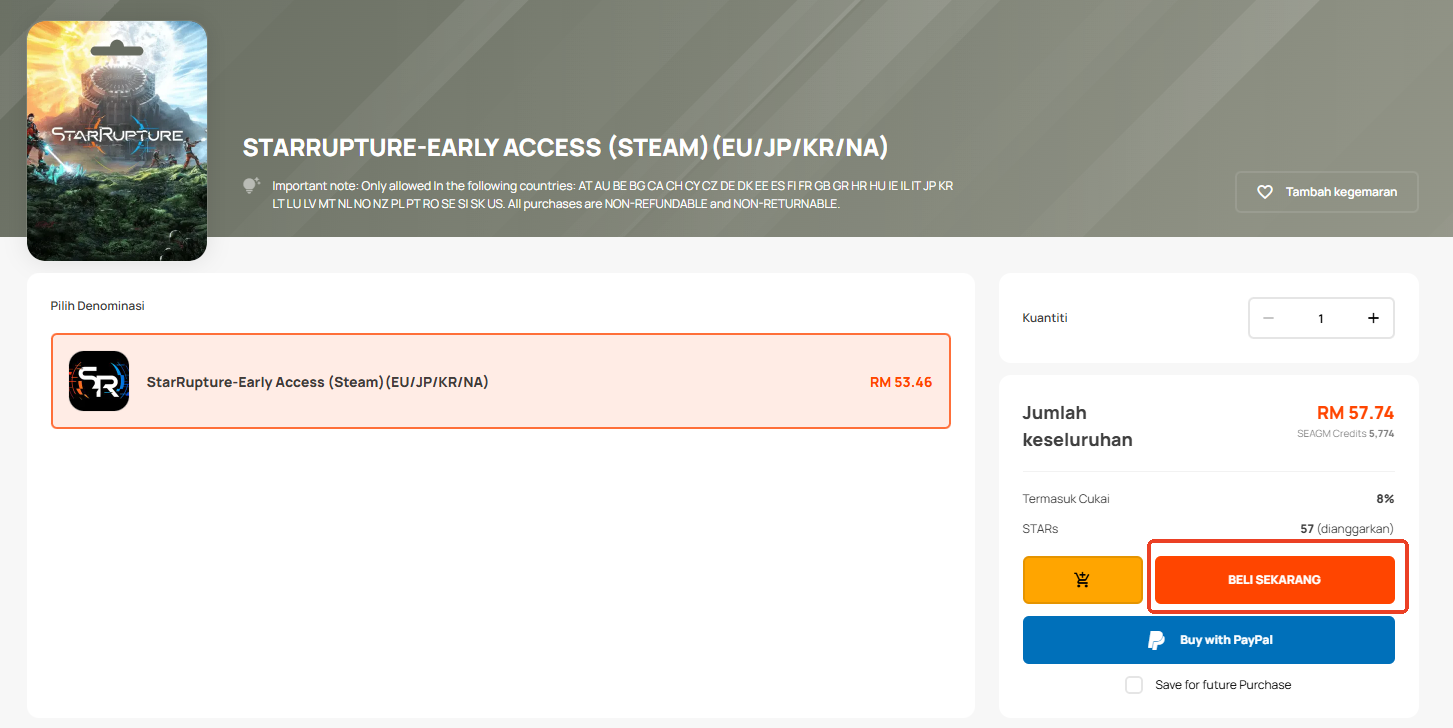Click the SR logo icon in the denomination
This screenshot has width=1453, height=728.
coord(99,381)
